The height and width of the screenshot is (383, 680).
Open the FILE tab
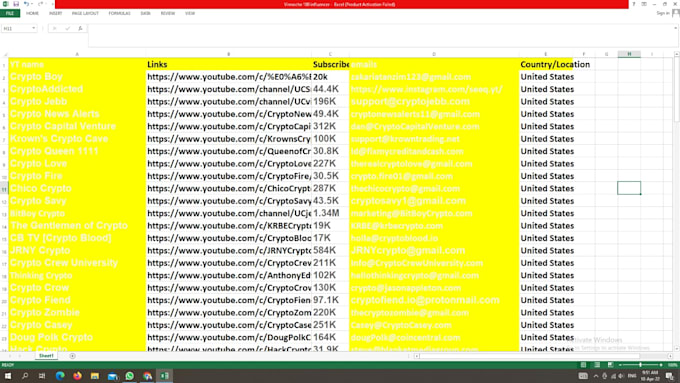tap(10, 13)
